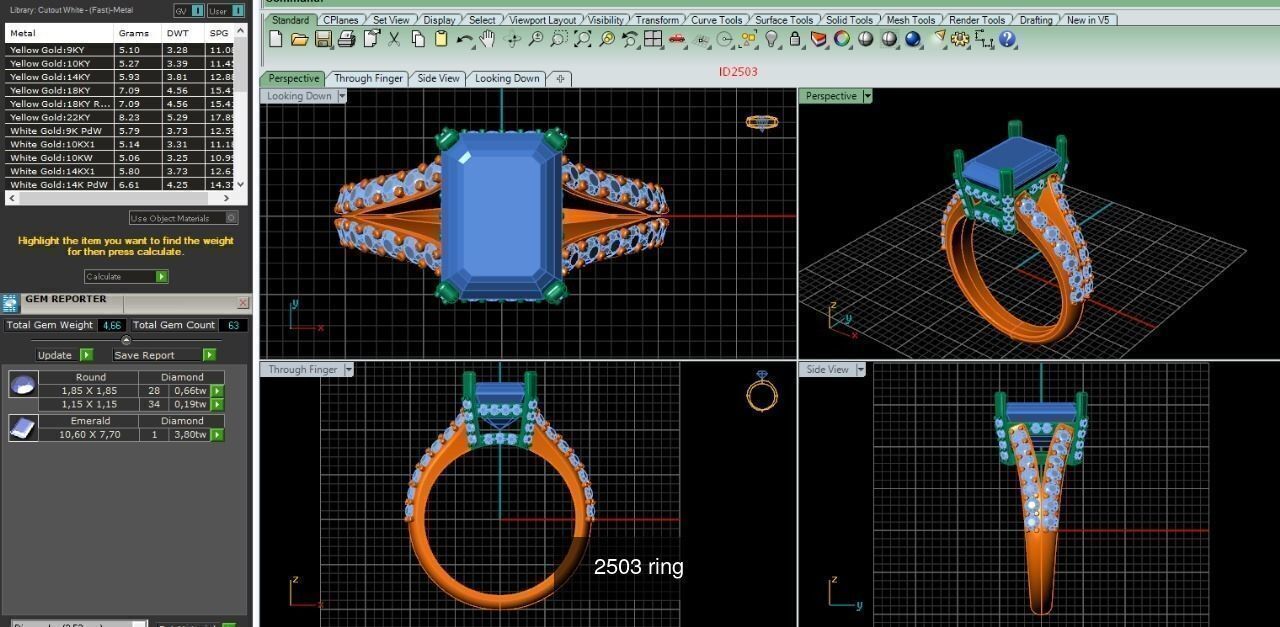Switch to the Side View viewport tab
Image resolution: width=1280 pixels, height=627 pixels.
coord(438,78)
